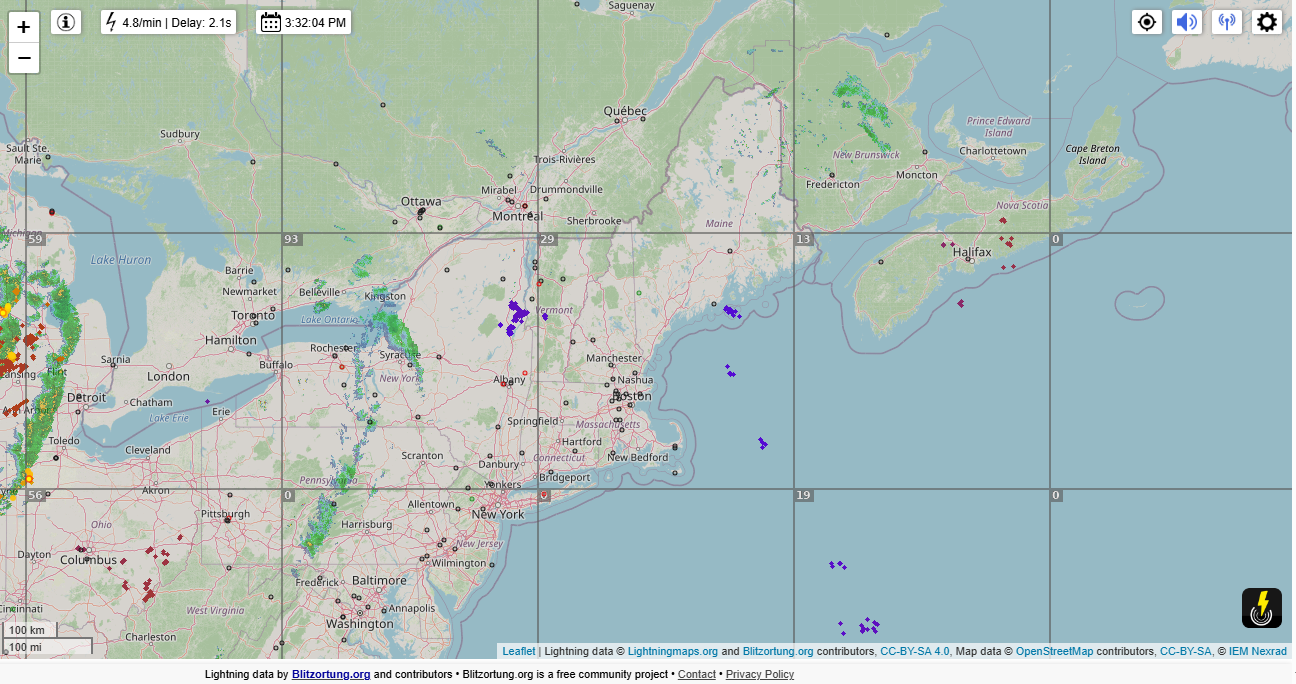Zoom in on the lightning map

[24, 27]
